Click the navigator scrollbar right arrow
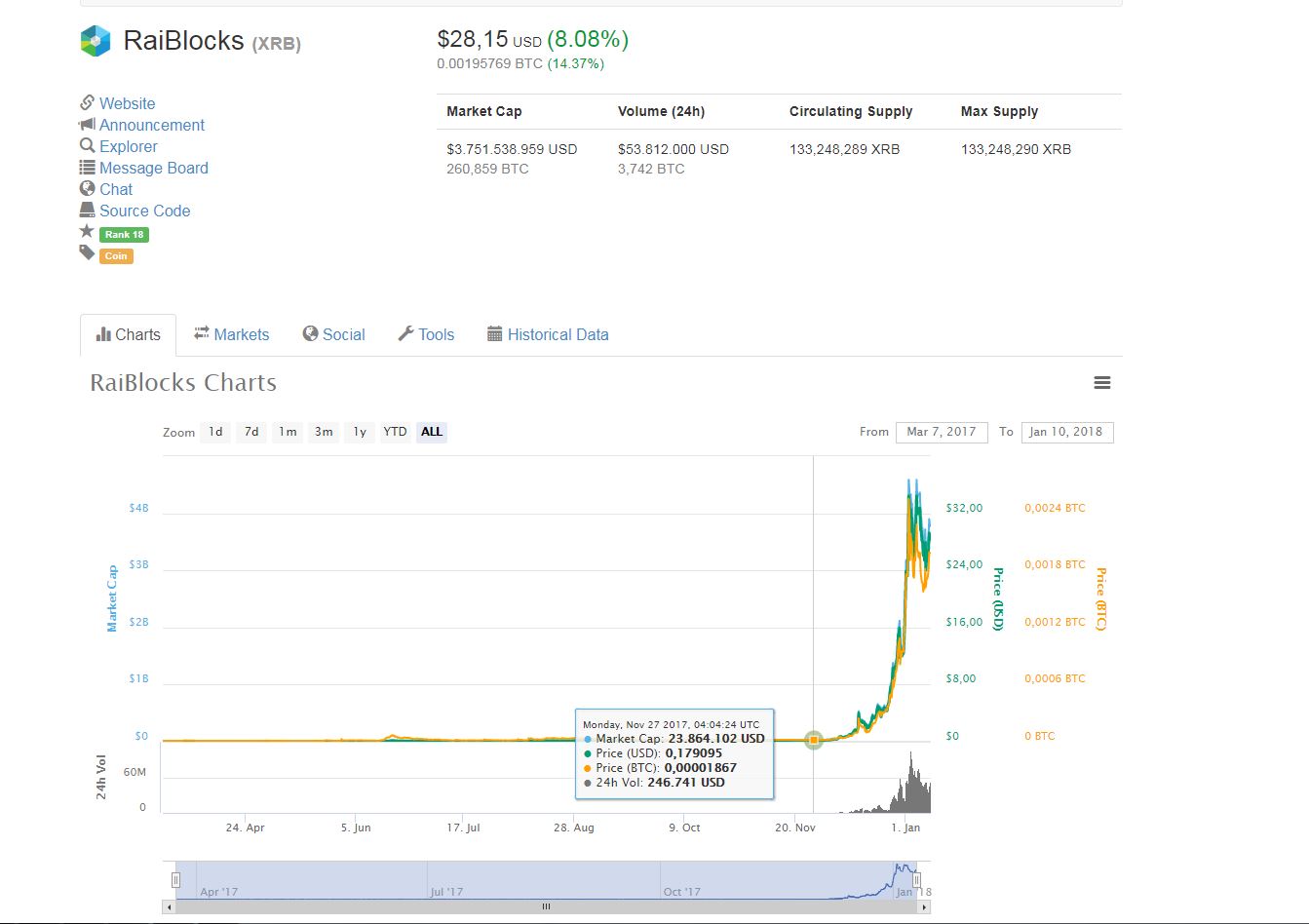 (924, 906)
